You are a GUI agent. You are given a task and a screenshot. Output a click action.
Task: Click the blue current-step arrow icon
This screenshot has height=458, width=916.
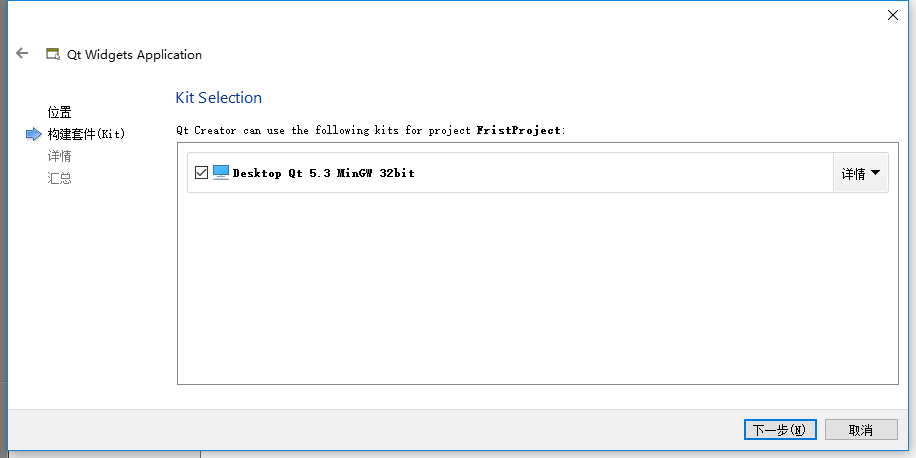pyautogui.click(x=33, y=134)
